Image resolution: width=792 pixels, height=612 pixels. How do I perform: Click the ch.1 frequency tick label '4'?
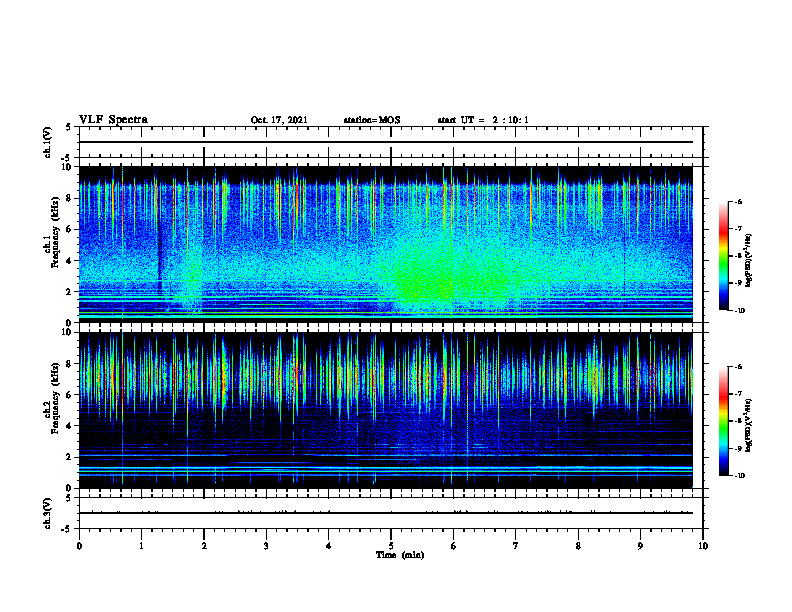(70, 261)
